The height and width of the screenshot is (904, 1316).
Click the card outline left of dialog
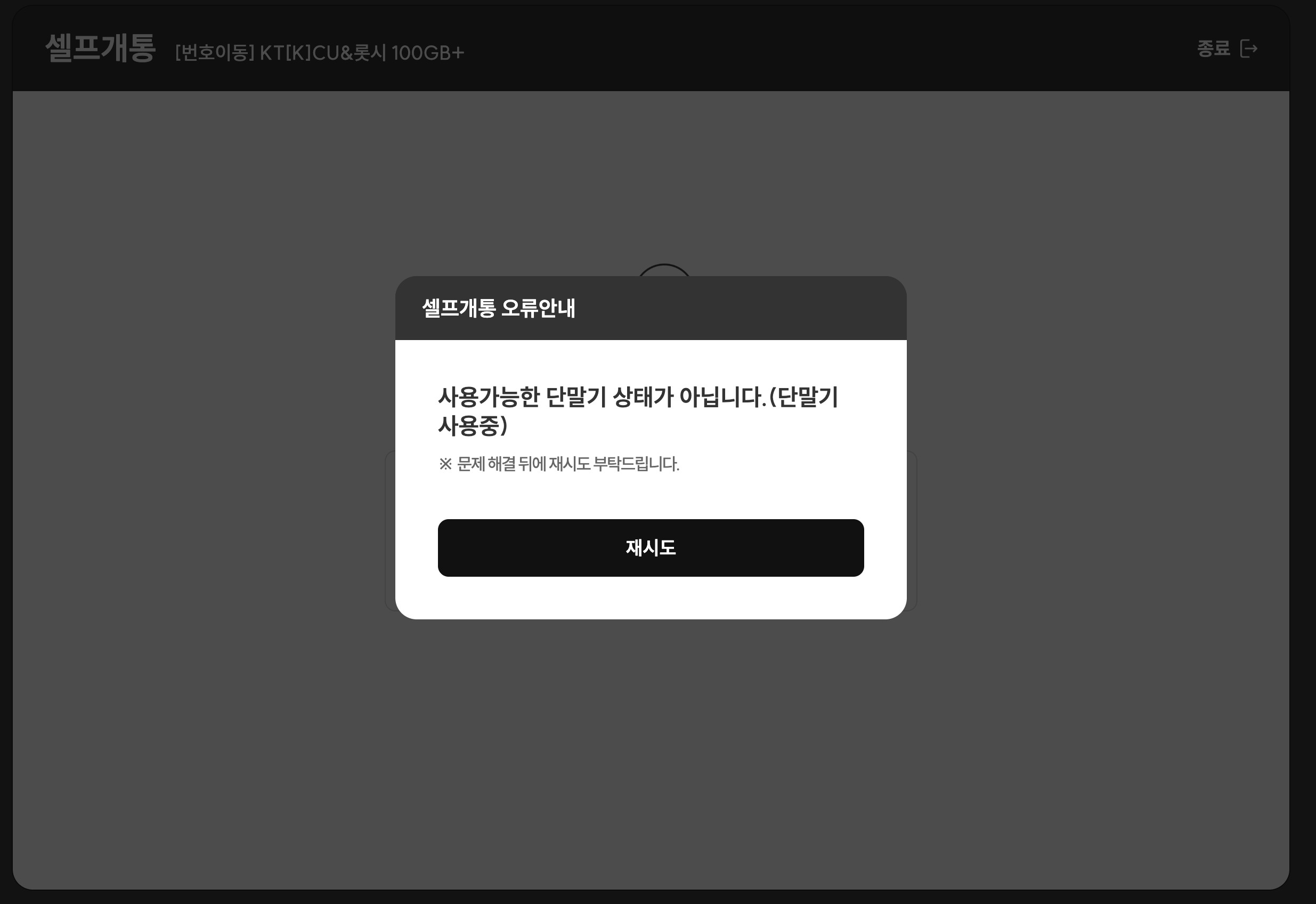click(389, 531)
